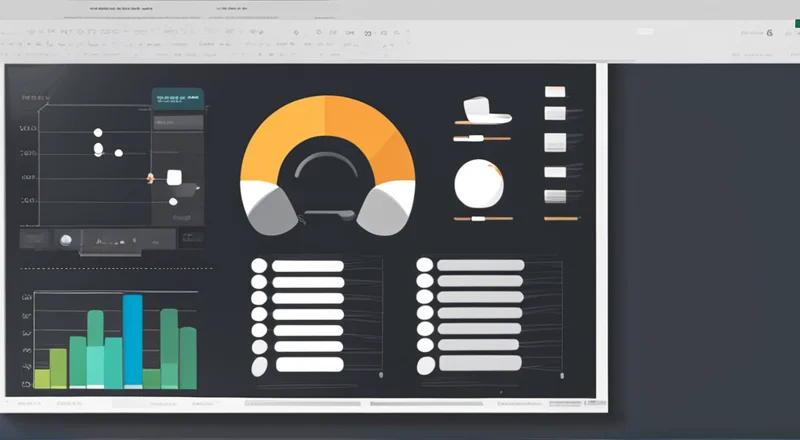The width and height of the screenshot is (800, 440).
Task: Click the topmost white dot in scatter plot
Action: click(x=98, y=132)
